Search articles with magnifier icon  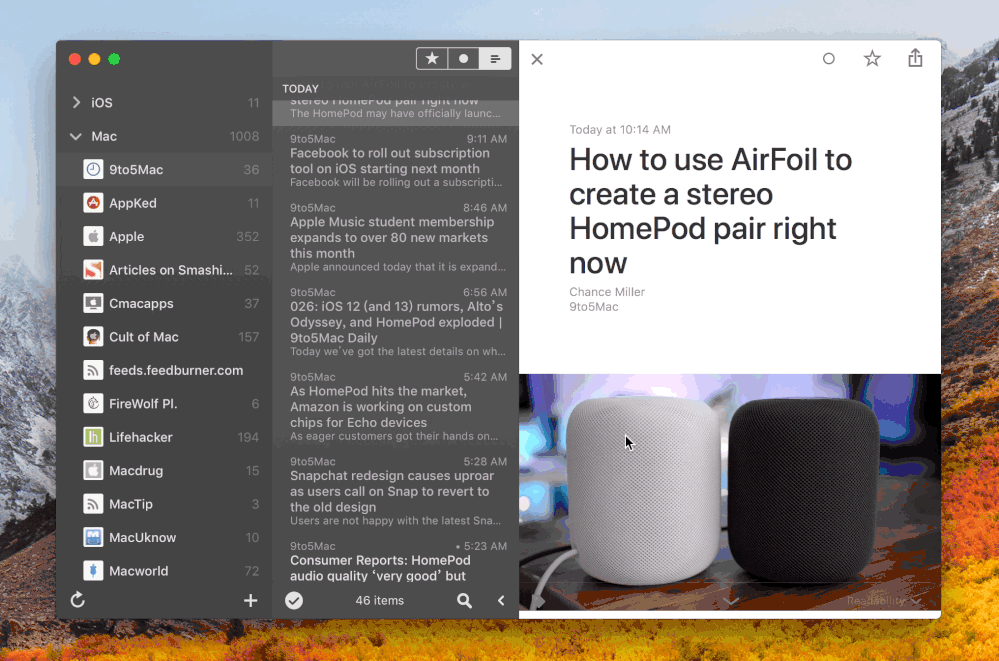pyautogui.click(x=464, y=600)
